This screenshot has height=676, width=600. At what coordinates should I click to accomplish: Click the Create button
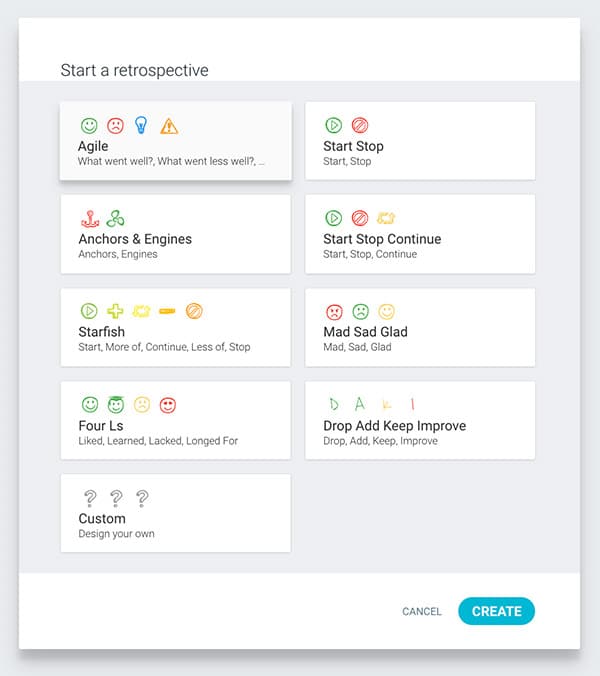(497, 611)
